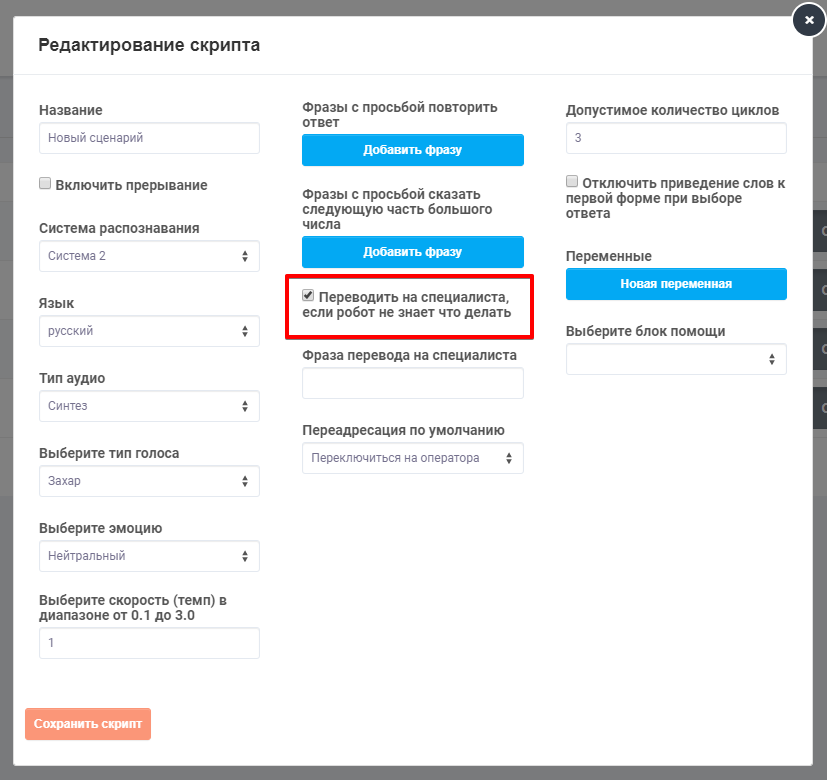Save script with 'Сохранить скрипт' button

(88, 724)
